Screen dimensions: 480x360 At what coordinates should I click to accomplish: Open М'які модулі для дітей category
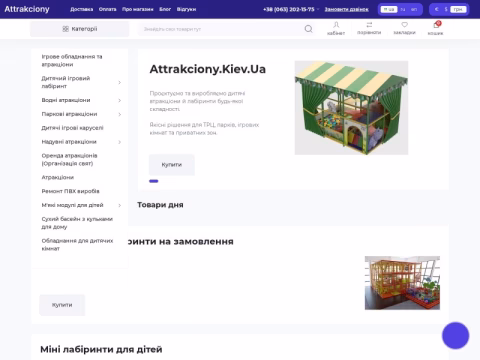tap(72, 205)
